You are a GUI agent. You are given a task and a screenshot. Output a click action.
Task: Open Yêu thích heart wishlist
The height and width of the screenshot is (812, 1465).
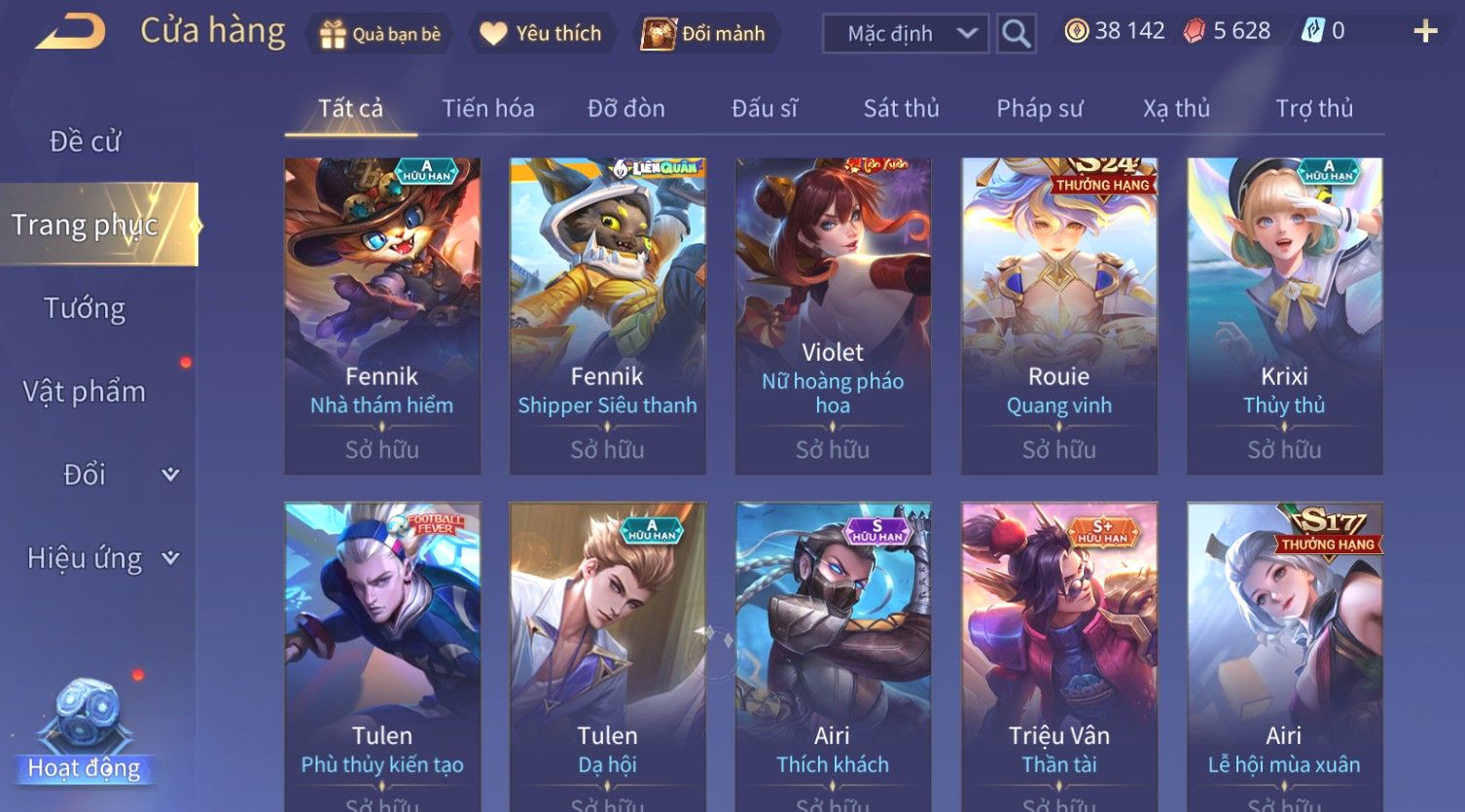493,34
